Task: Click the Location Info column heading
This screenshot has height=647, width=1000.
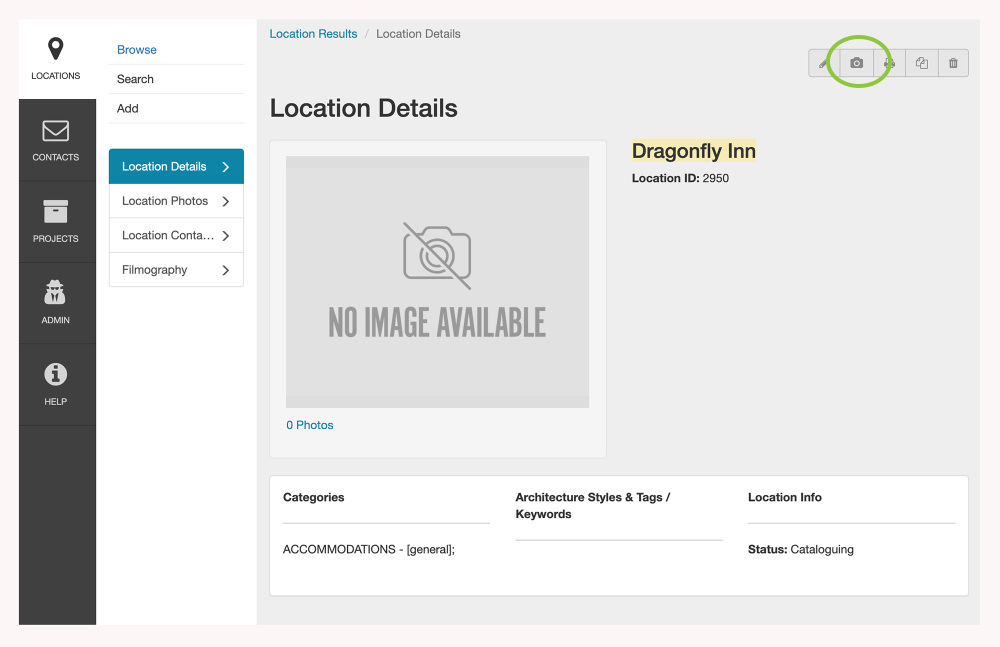Action: pos(785,497)
